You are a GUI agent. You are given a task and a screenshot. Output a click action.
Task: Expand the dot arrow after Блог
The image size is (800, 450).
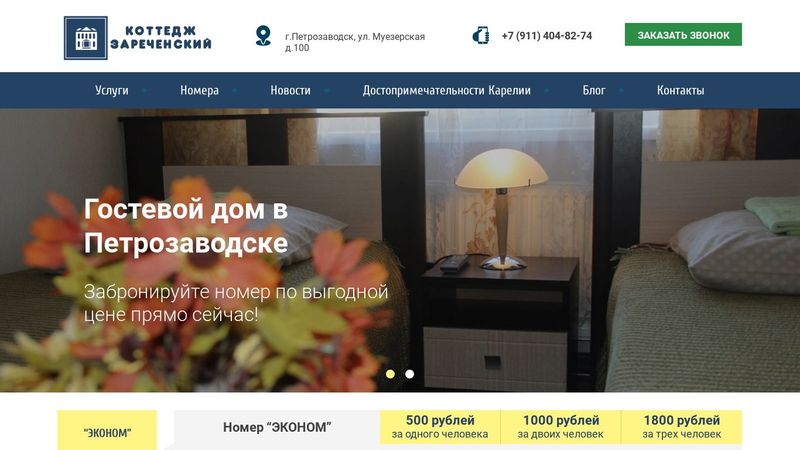pyautogui.click(x=621, y=90)
